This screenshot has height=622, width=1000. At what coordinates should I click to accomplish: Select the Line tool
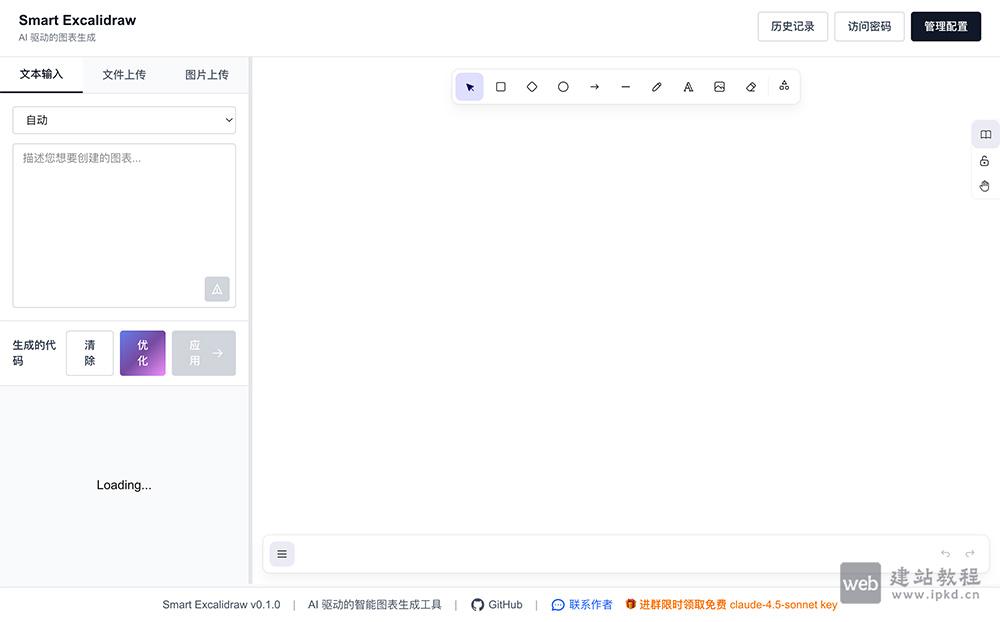pos(625,86)
